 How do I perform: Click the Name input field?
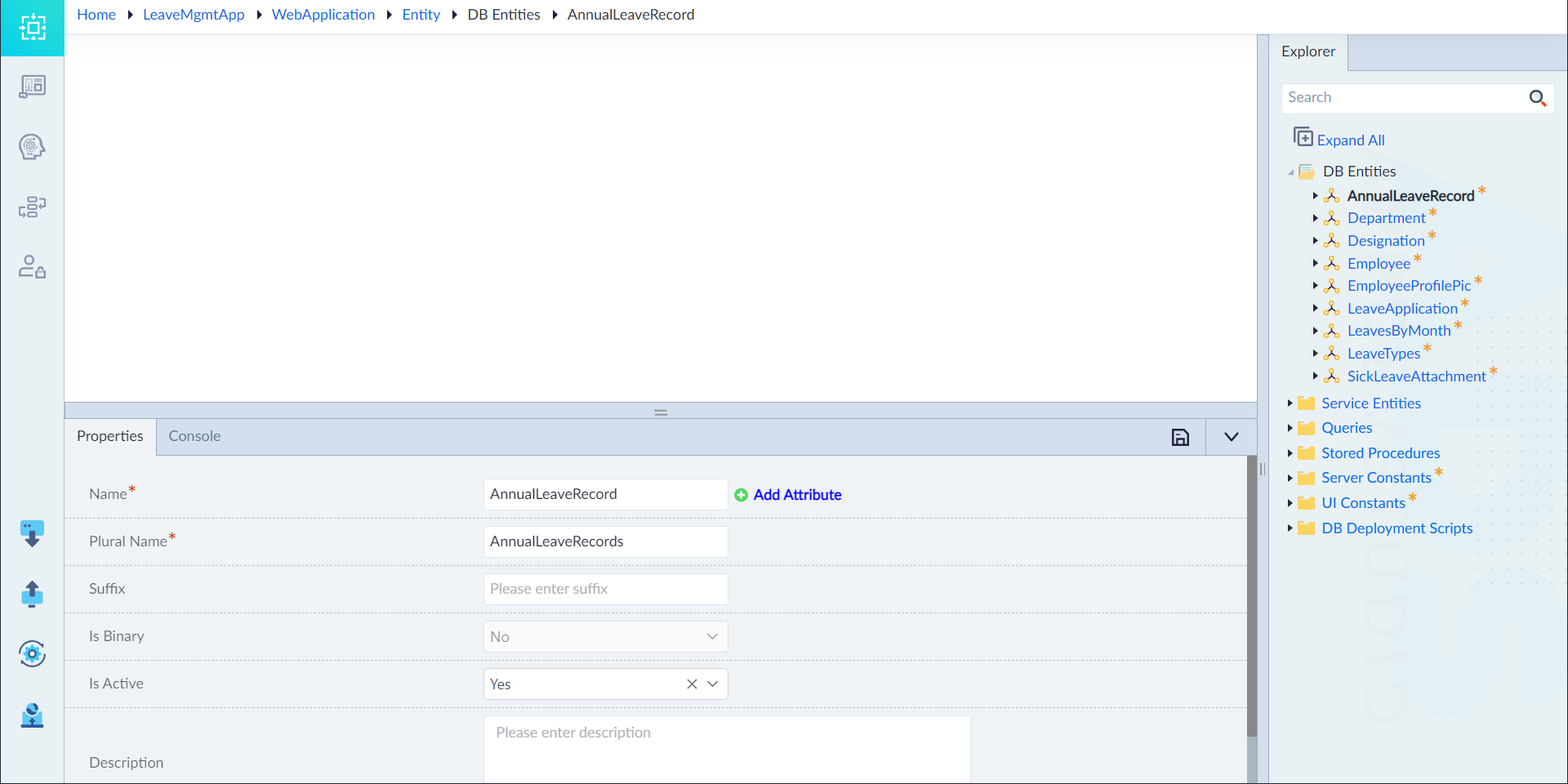605,495
